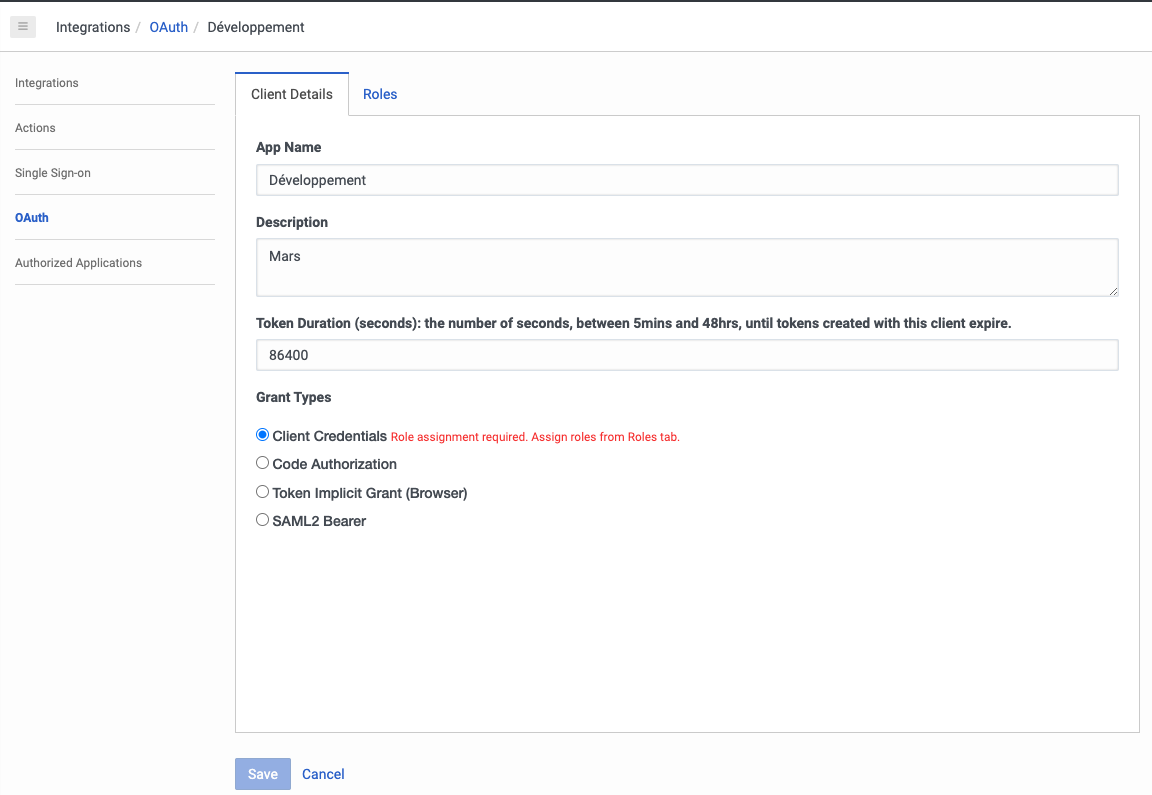Screen dimensions: 1152x795
Task: Open Integrations in the left sidebar
Action: (x=47, y=83)
